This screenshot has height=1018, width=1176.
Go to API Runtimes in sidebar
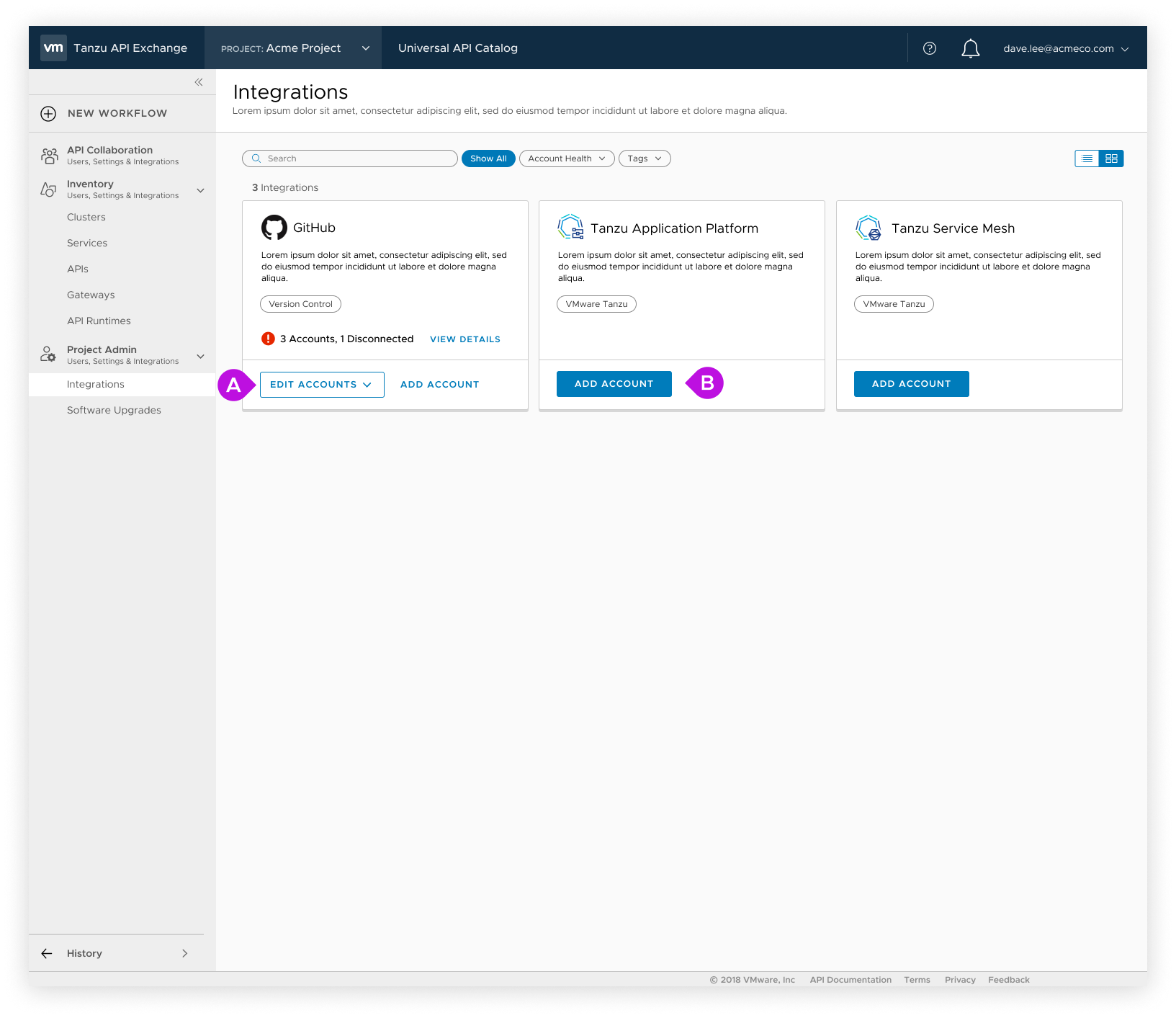point(99,321)
